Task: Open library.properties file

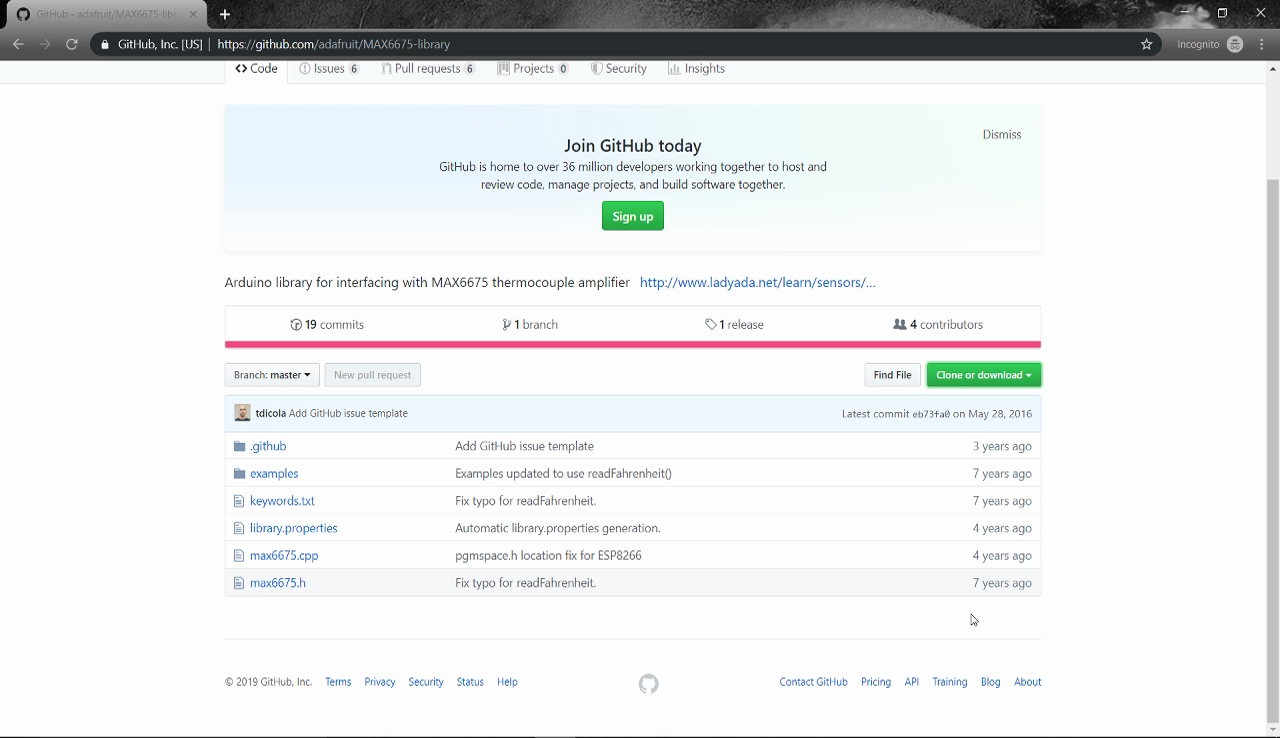Action: [294, 528]
